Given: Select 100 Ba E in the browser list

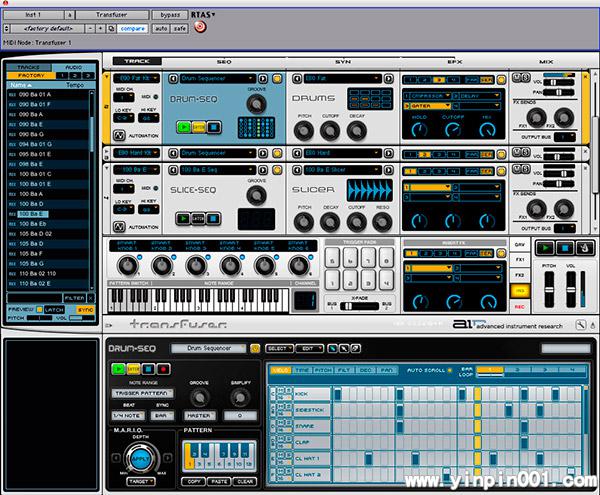Looking at the screenshot, I should click(x=32, y=213).
